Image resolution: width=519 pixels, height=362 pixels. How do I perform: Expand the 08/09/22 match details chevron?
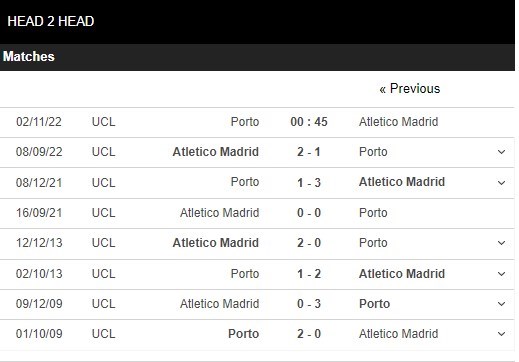(x=501, y=152)
